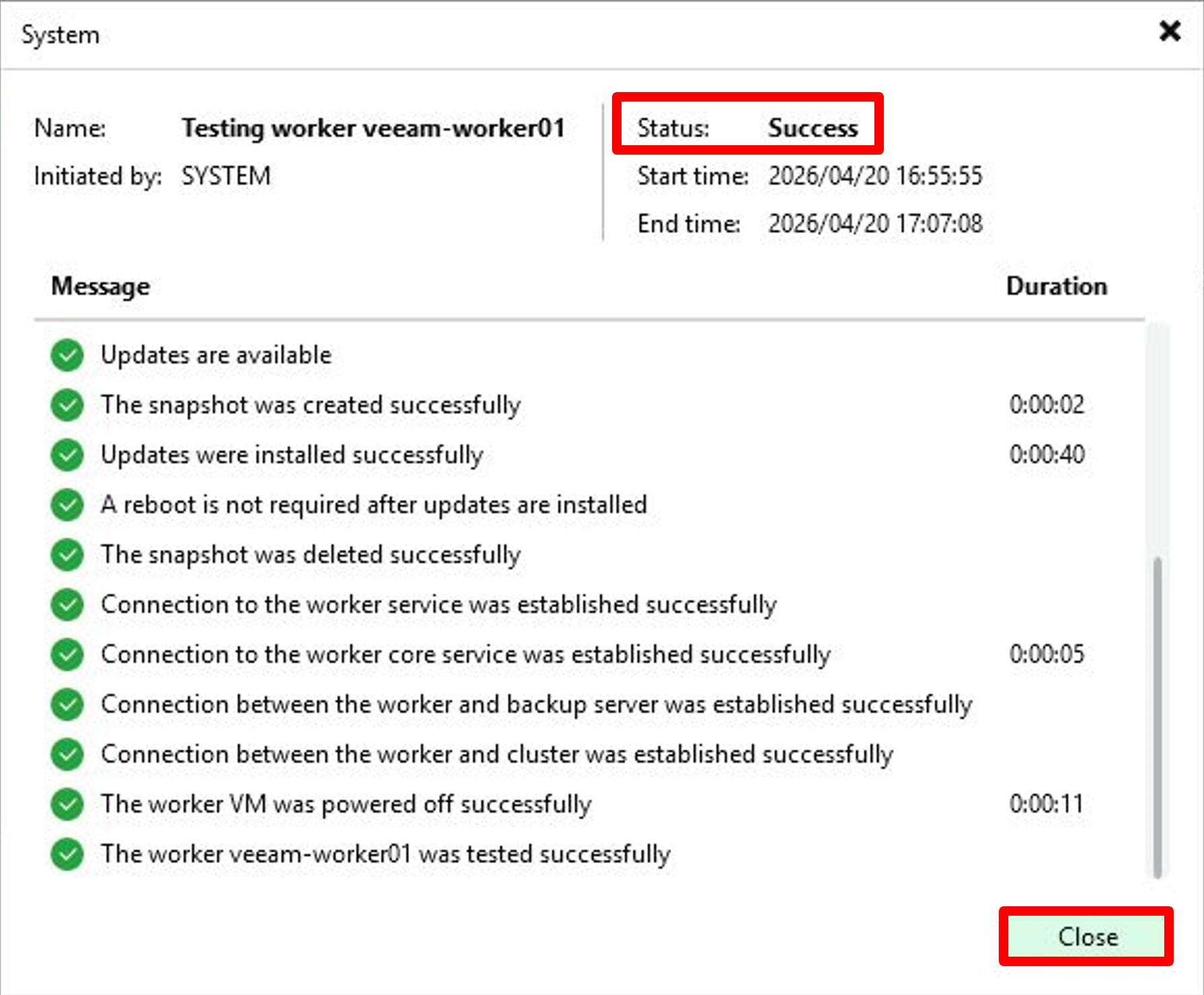Click the Message column header
The height and width of the screenshot is (995, 1204).
coord(101,286)
